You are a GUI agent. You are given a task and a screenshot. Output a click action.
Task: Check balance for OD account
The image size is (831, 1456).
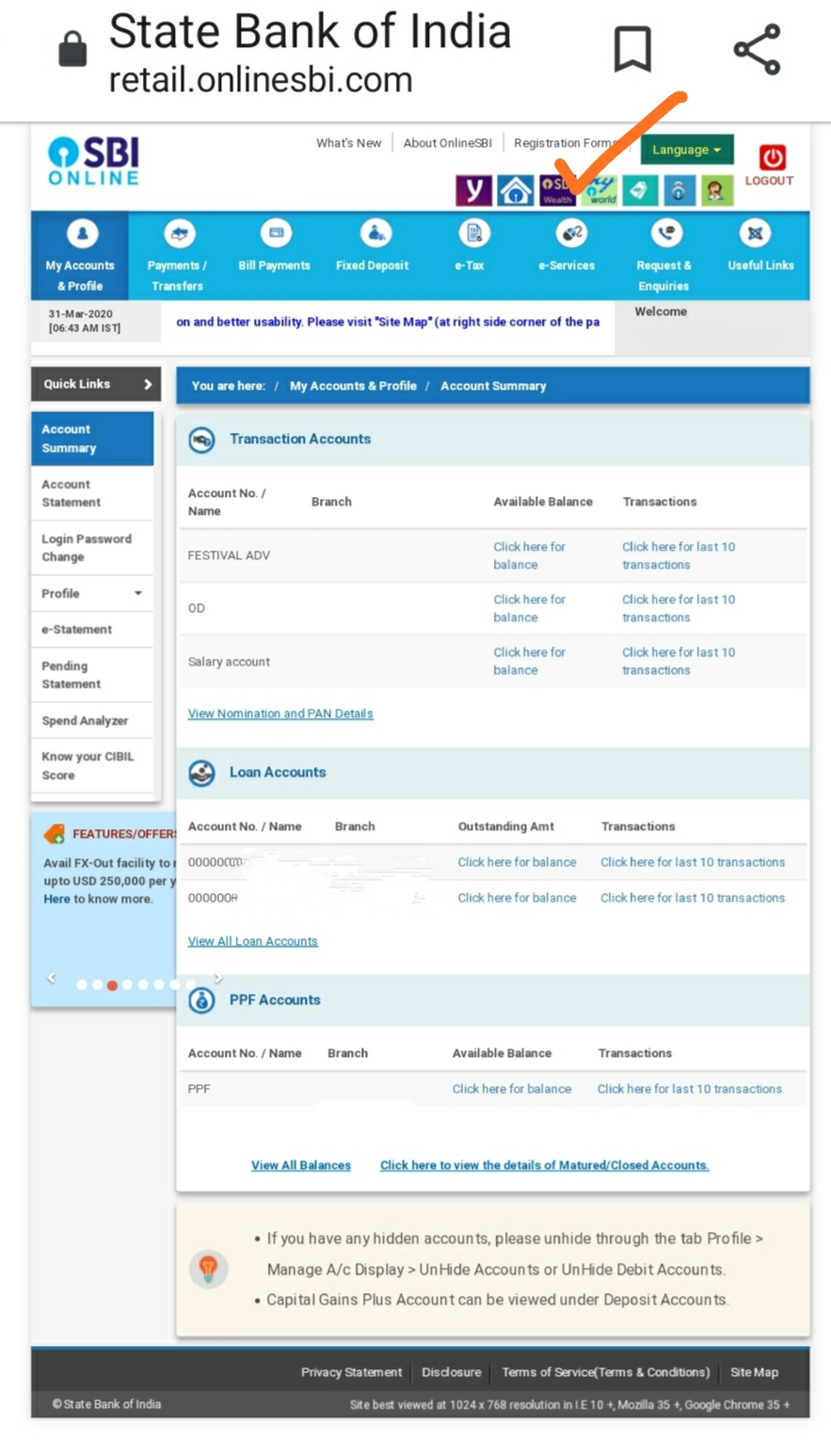[529, 608]
